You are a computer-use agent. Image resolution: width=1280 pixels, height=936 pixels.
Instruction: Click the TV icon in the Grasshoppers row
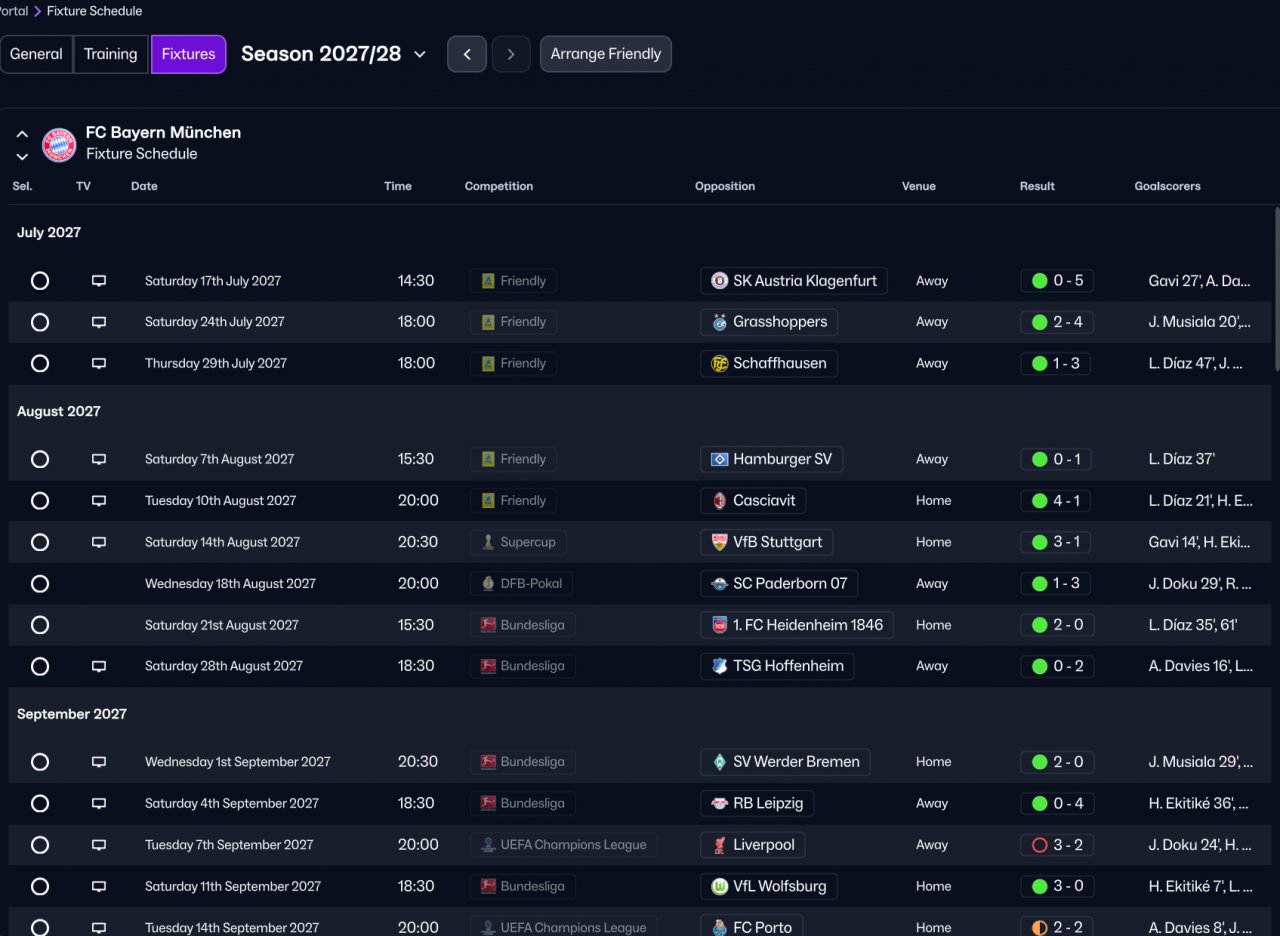(x=99, y=322)
